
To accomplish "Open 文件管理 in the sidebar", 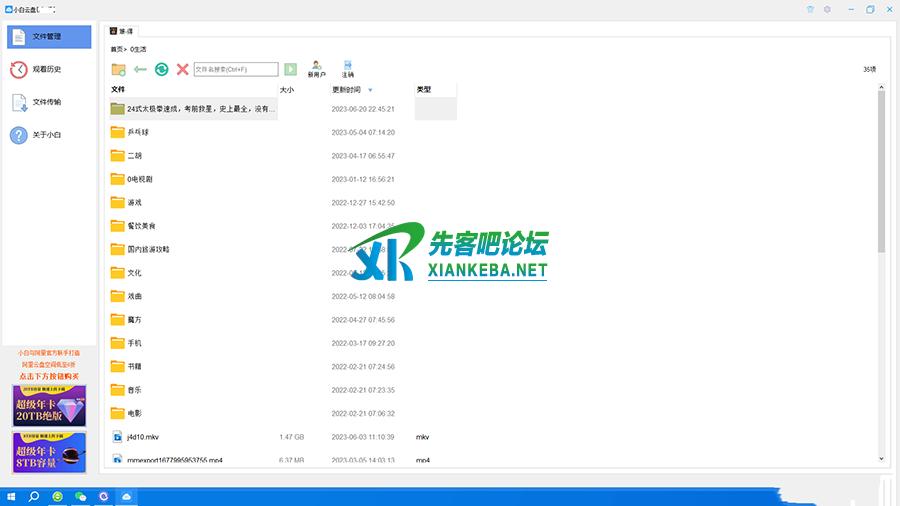I will click(x=49, y=37).
